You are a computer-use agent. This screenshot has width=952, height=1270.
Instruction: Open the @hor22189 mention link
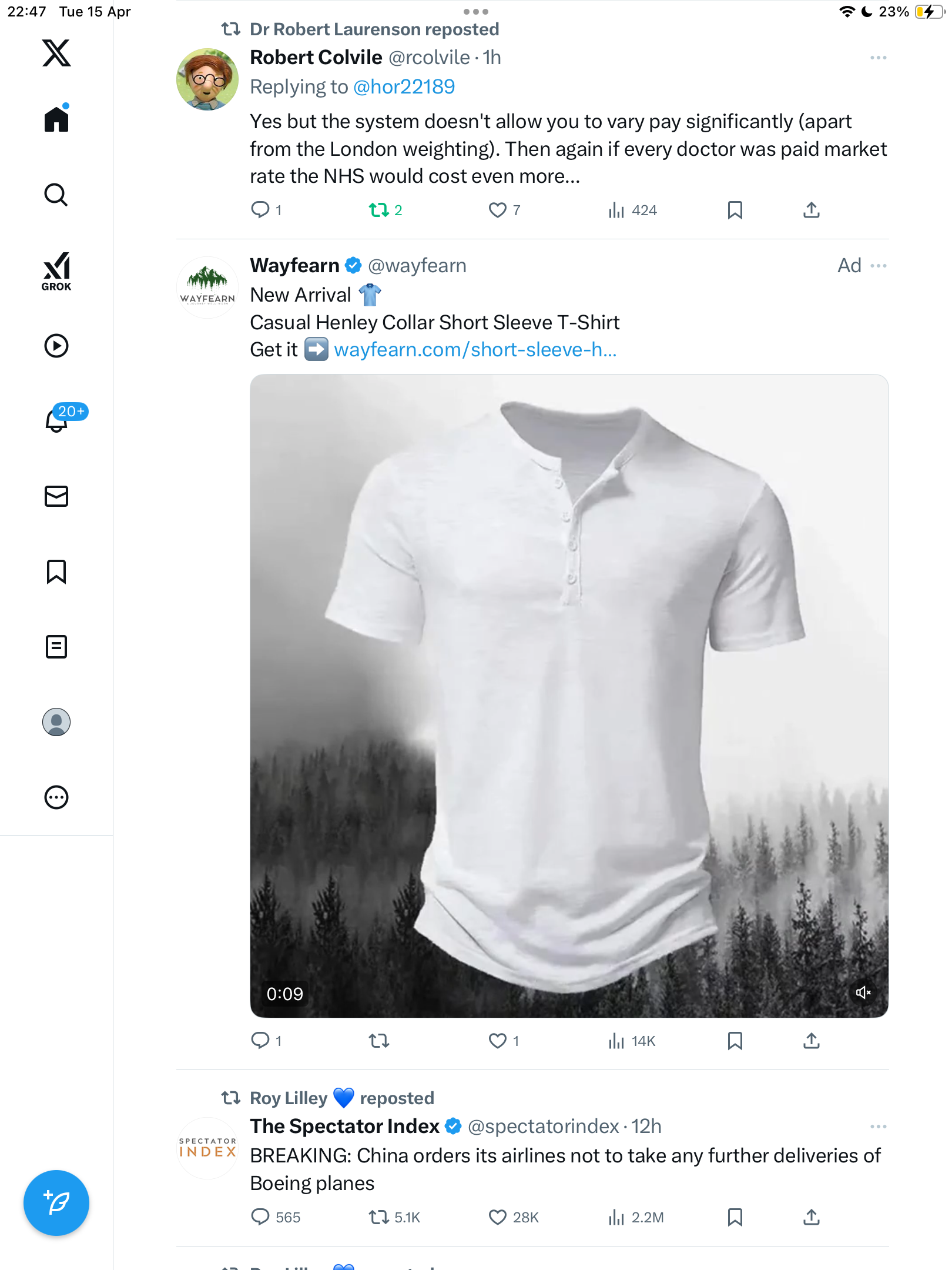tap(404, 87)
